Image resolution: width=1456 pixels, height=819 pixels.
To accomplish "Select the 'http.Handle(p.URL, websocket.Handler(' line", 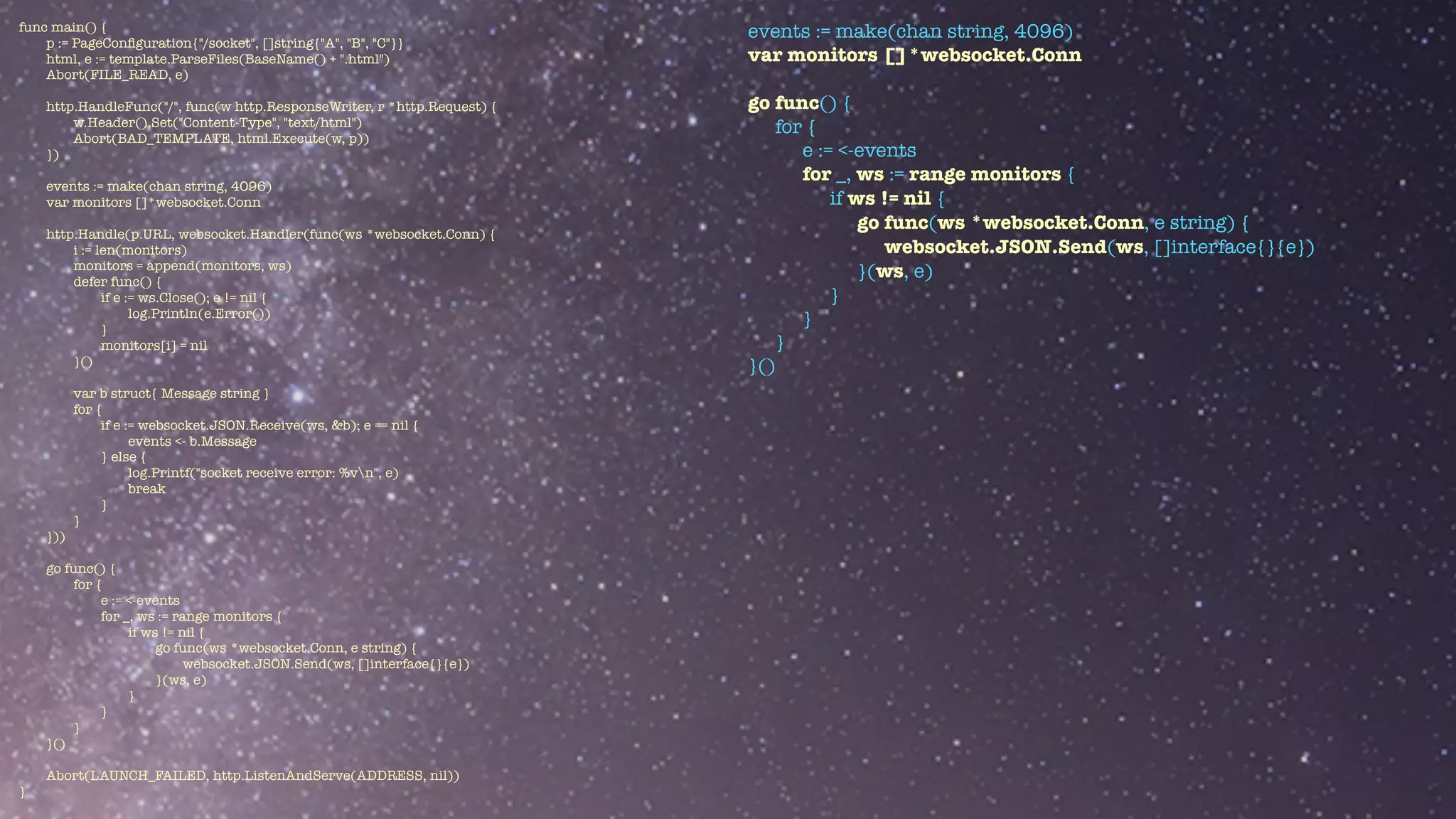I will point(271,234).
